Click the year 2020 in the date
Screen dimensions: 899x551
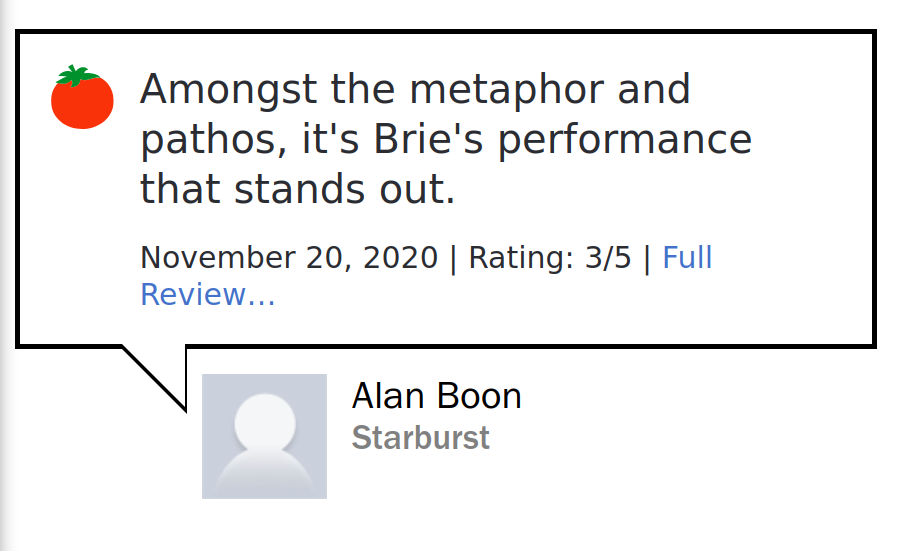(400, 257)
